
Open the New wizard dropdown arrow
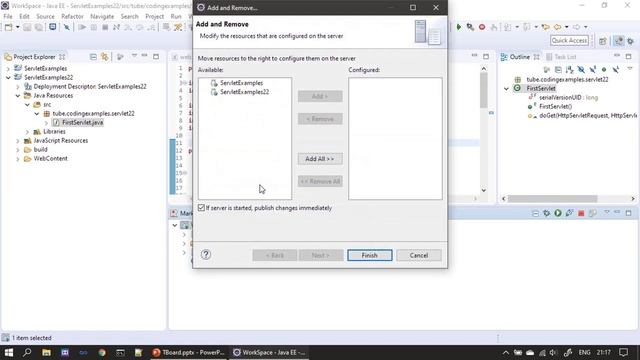pos(18,27)
